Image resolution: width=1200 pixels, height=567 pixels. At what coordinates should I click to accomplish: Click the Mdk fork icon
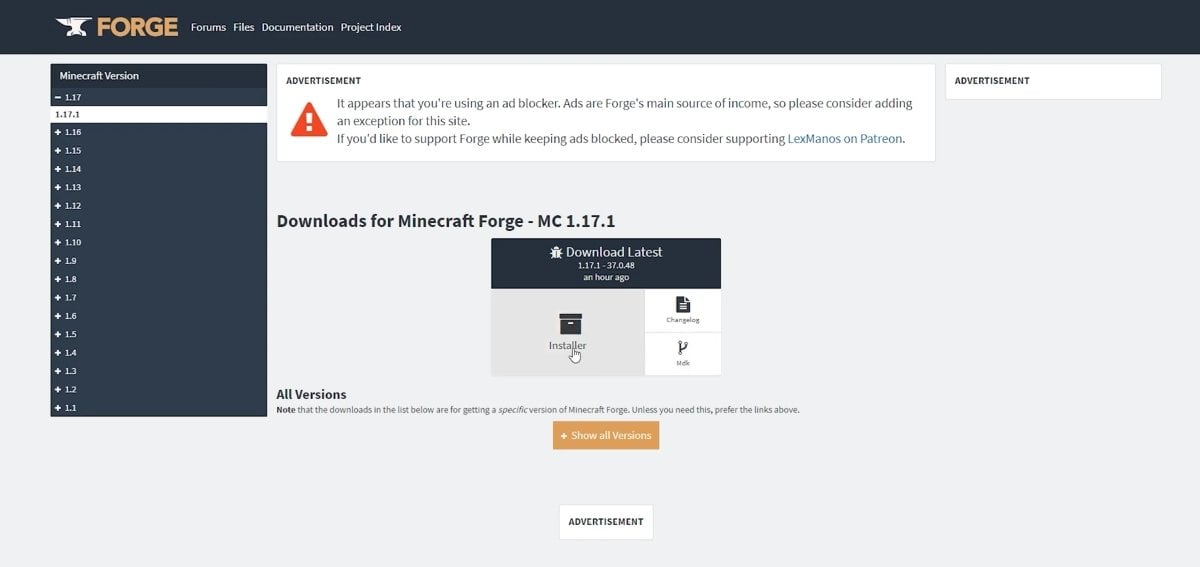click(x=683, y=348)
